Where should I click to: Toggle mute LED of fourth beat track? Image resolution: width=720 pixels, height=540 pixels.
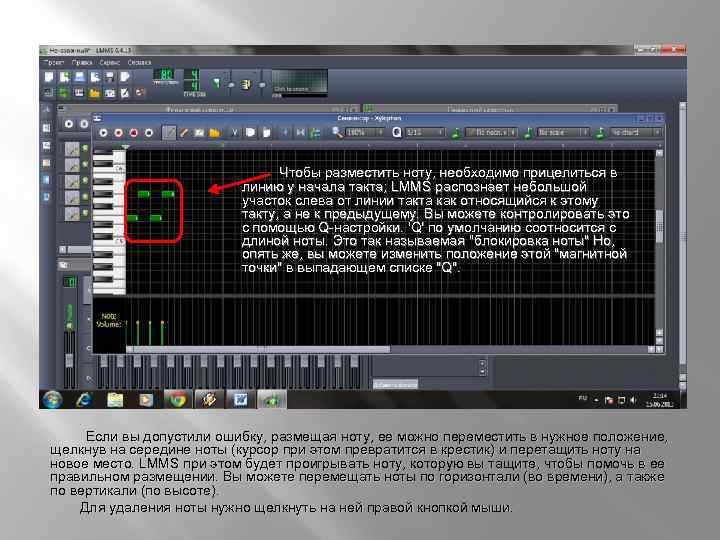point(85,197)
